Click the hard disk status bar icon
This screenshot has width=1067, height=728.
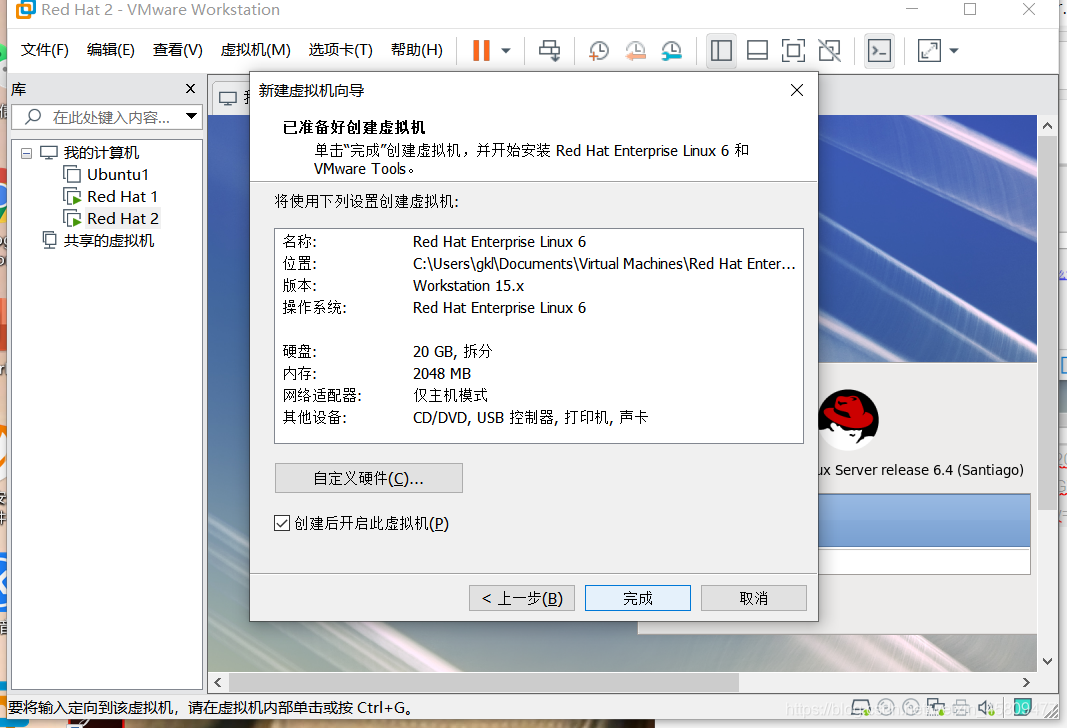[x=861, y=708]
